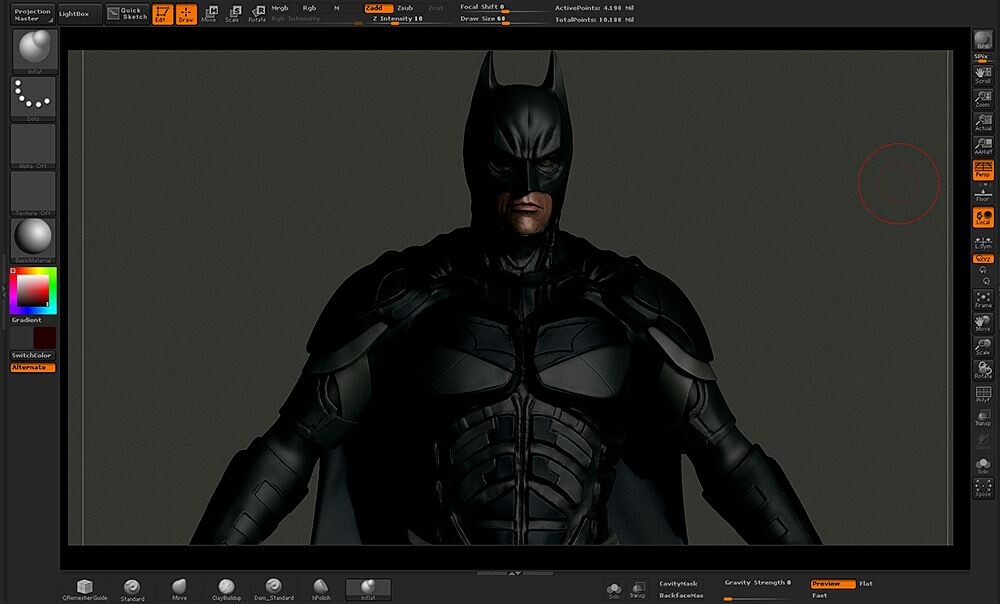Open the Alpha Off selector
The width and height of the screenshot is (1000, 604).
click(x=33, y=146)
